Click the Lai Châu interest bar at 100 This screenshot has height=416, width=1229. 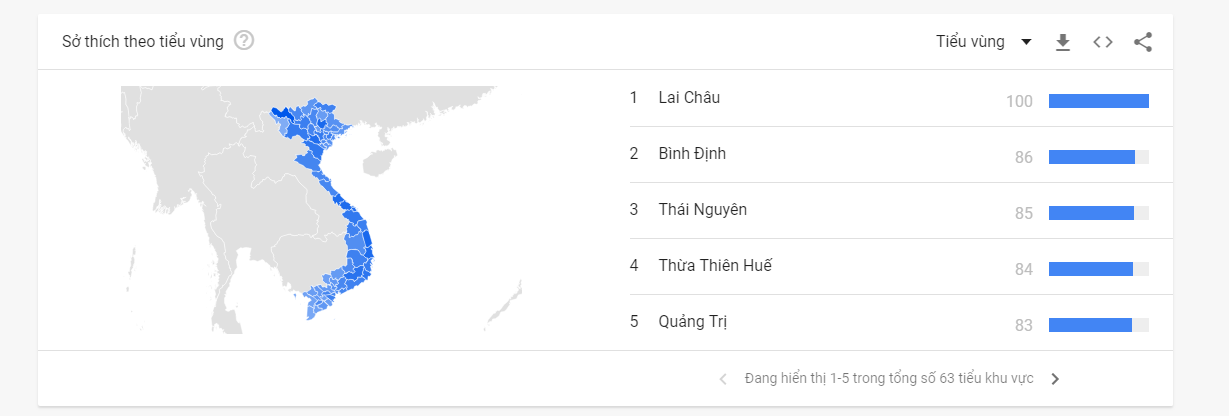coord(1099,101)
